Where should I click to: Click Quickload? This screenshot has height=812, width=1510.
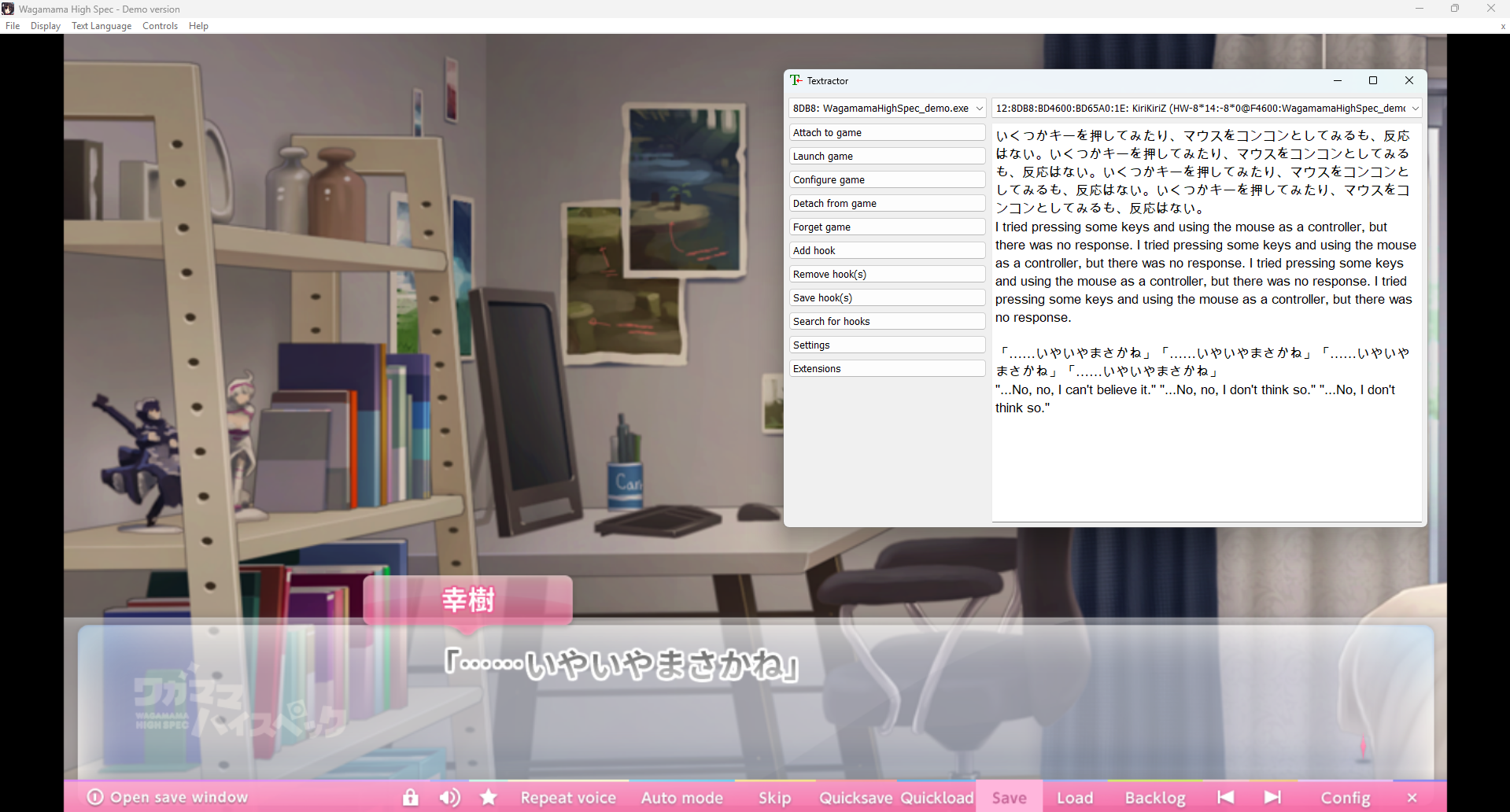(936, 798)
